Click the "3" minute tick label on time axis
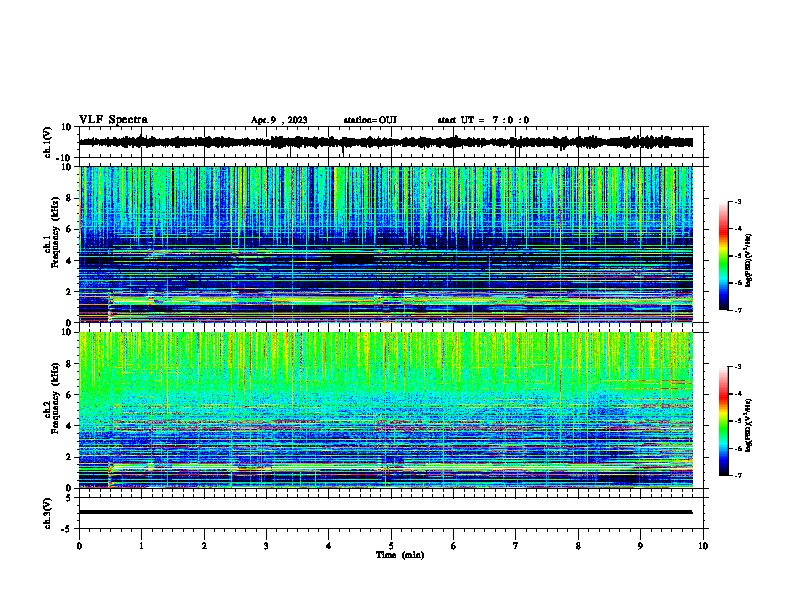 (x=266, y=546)
